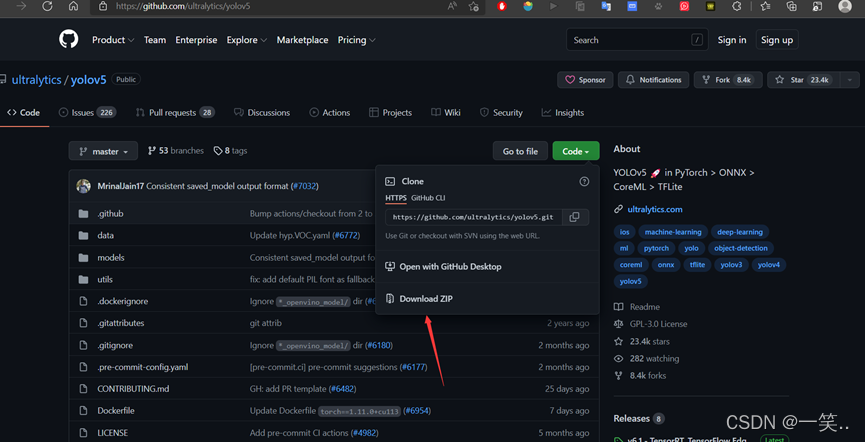Open the Security tab
Viewport: 865px width, 442px height.
point(501,113)
